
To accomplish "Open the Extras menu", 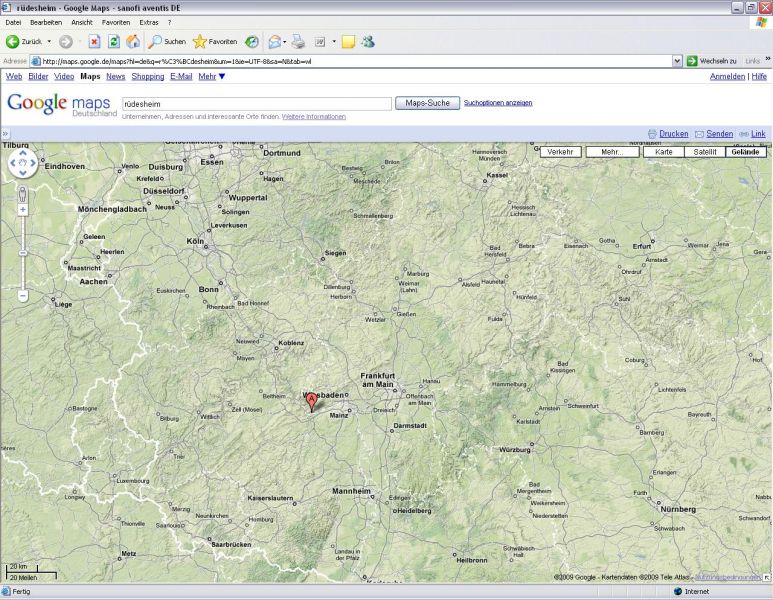I will (149, 23).
